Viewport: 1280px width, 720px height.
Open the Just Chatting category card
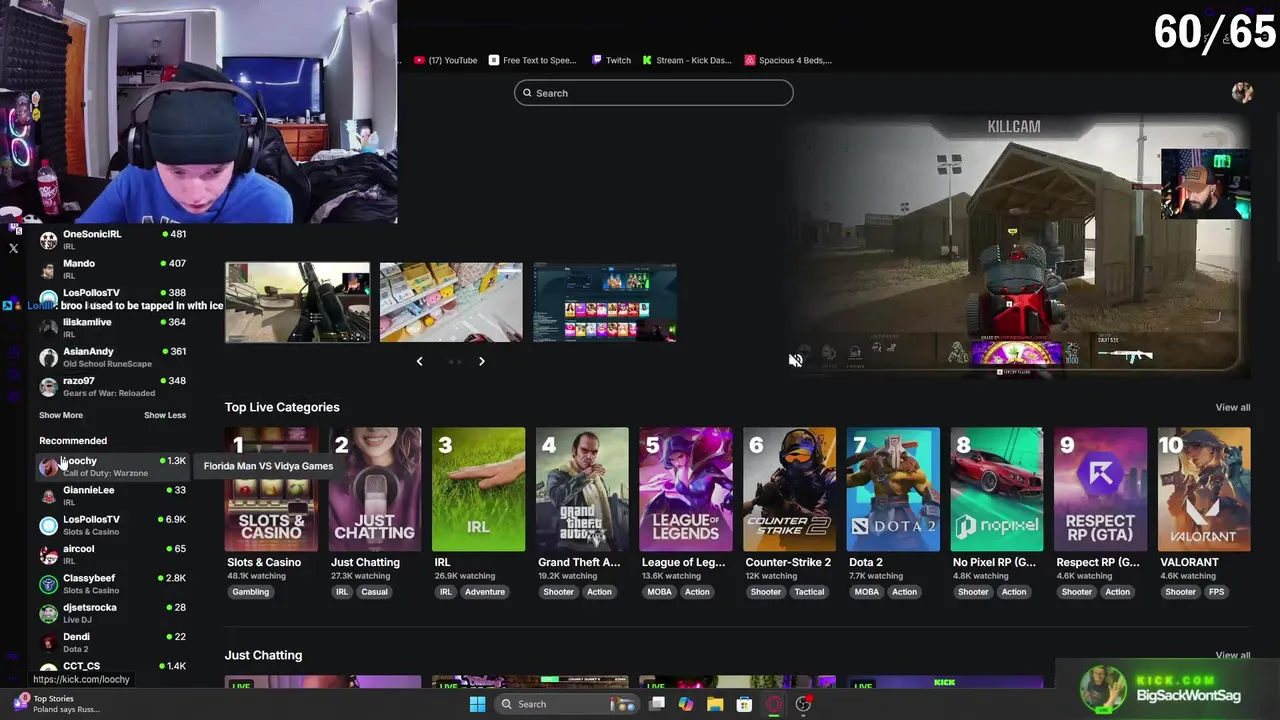(375, 490)
